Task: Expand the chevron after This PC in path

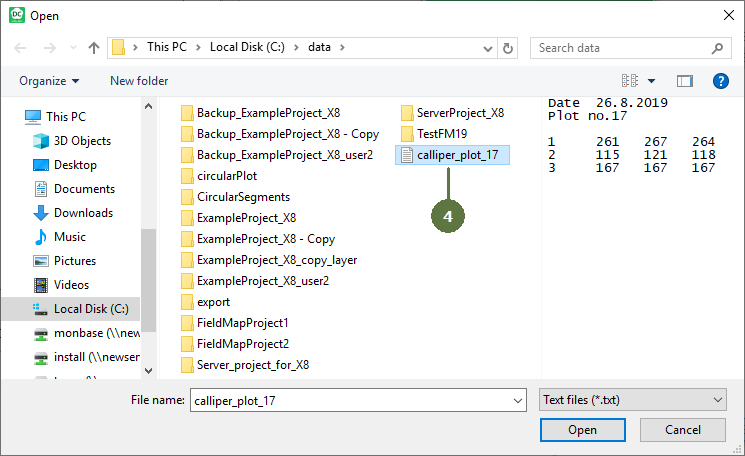Action: click(198, 48)
